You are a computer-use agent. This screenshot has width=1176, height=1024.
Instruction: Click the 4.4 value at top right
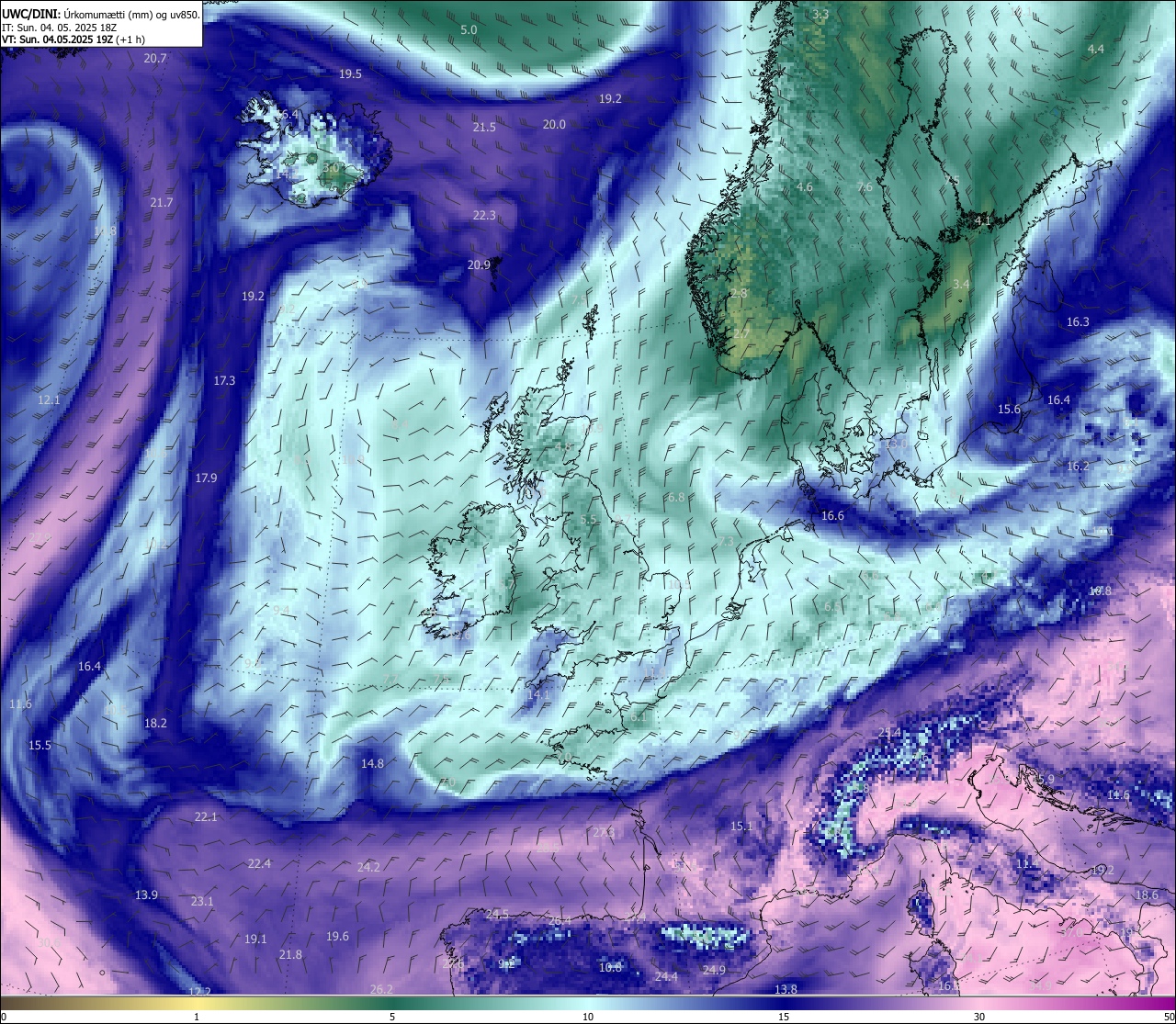1096,49
